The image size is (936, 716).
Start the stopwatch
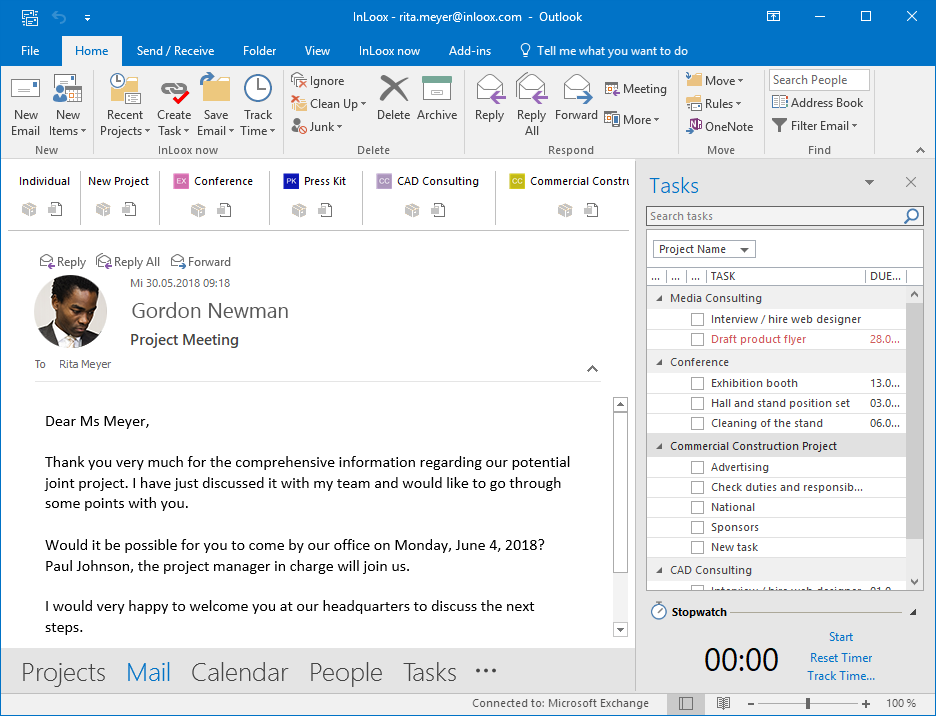[x=840, y=637]
